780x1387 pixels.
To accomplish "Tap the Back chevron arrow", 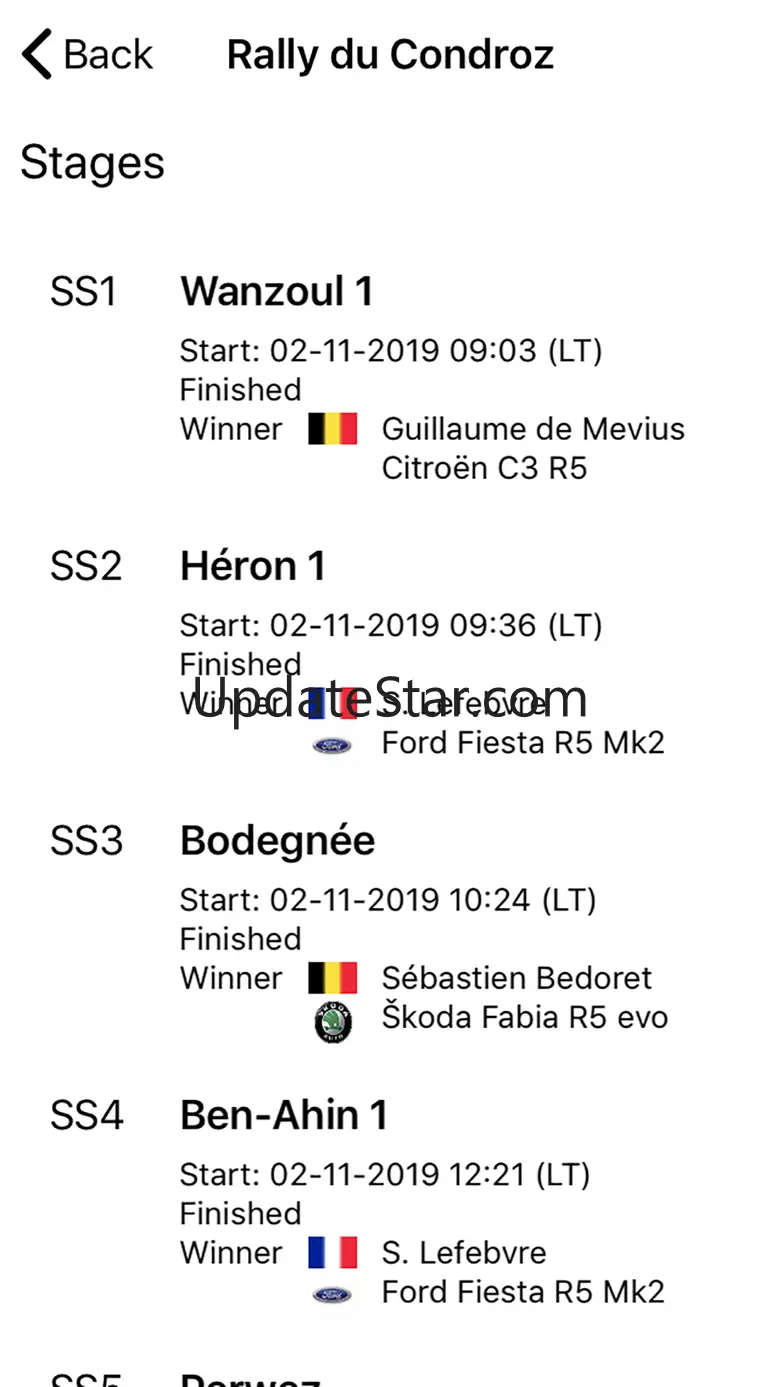I will 37,54.
